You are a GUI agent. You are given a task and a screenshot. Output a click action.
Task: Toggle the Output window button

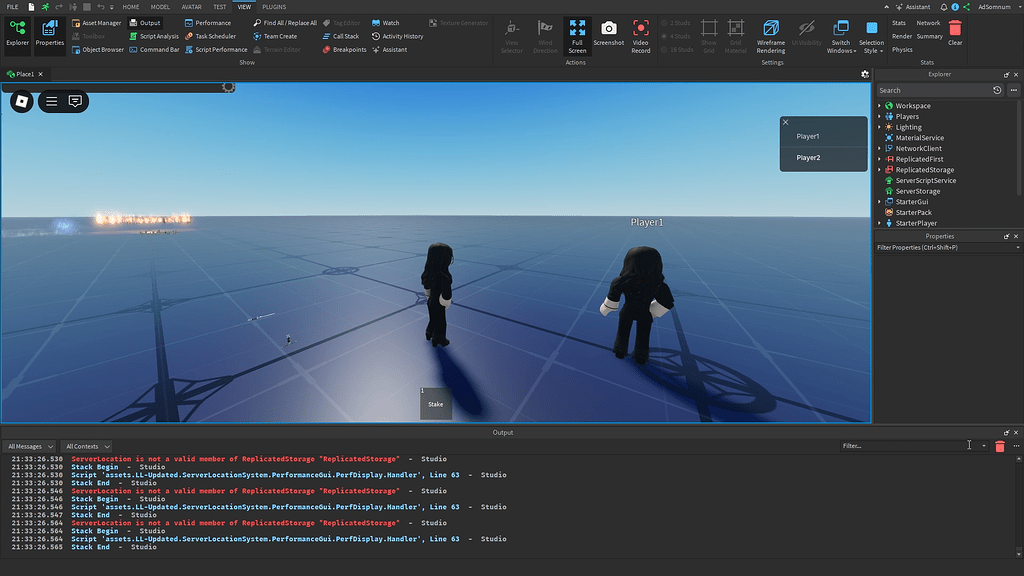tap(144, 23)
